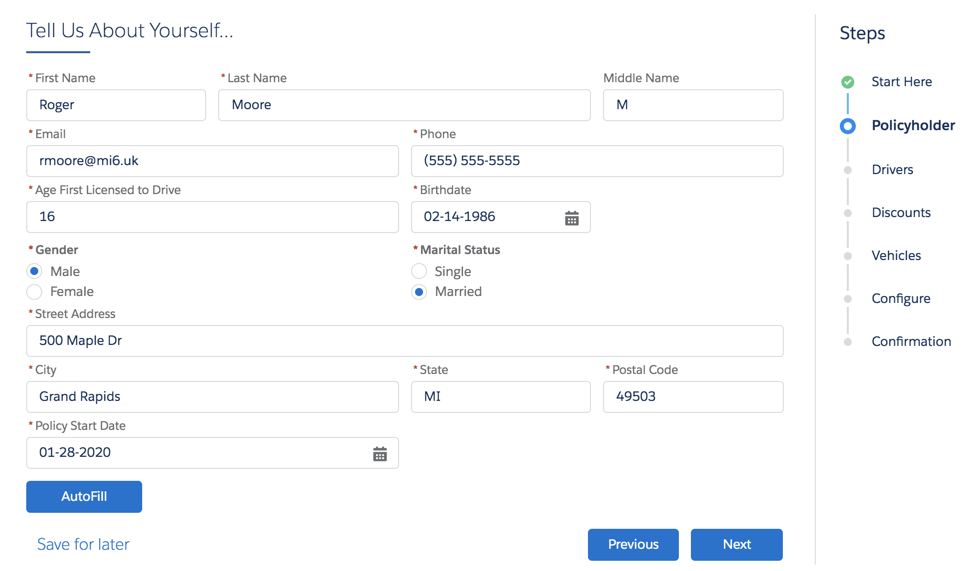Click the Save for later link
979x571 pixels.
point(83,544)
